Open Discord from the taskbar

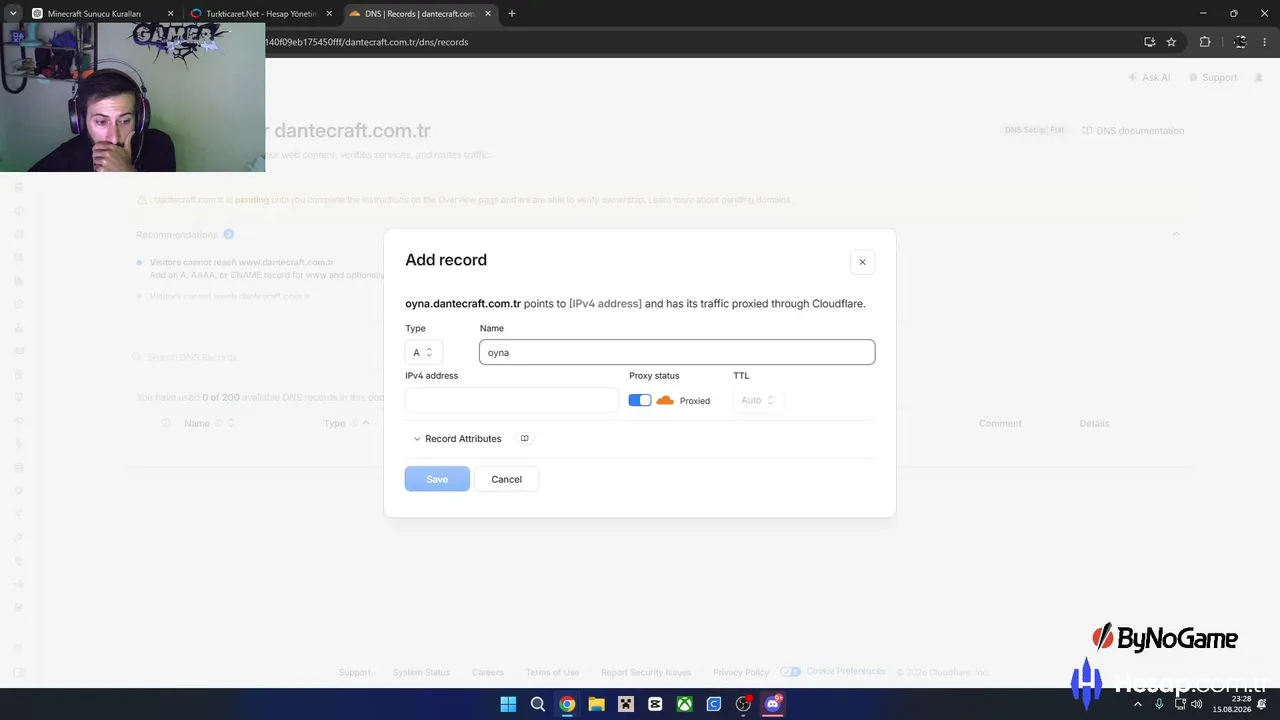(772, 704)
